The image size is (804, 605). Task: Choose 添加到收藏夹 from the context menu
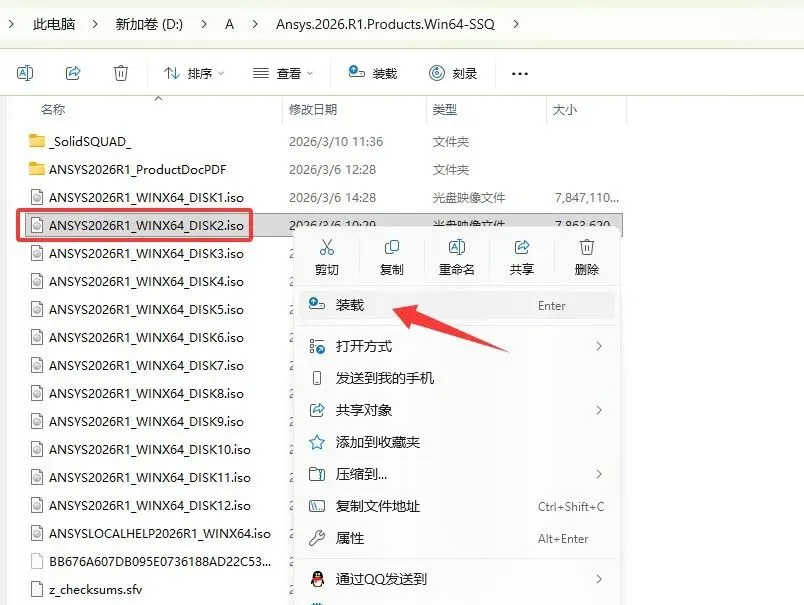(x=457, y=442)
